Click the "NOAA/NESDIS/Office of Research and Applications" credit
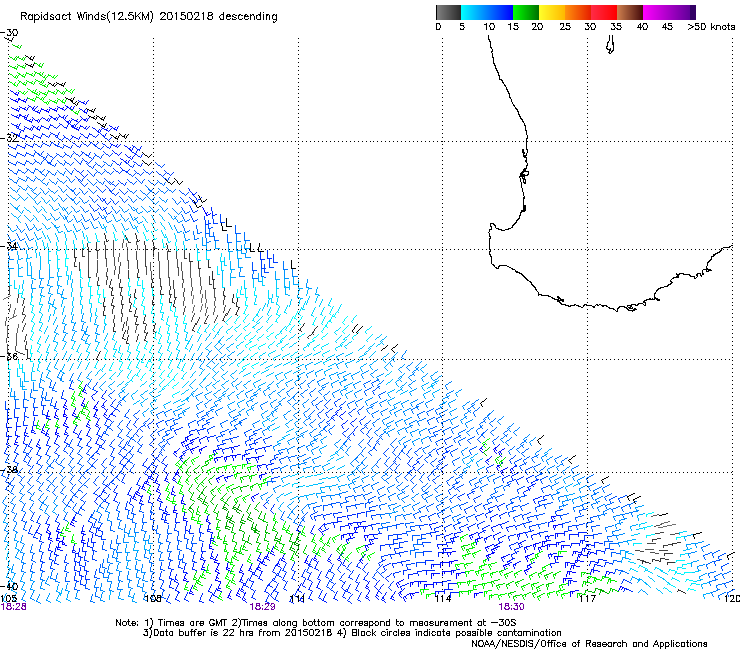 (x=589, y=644)
